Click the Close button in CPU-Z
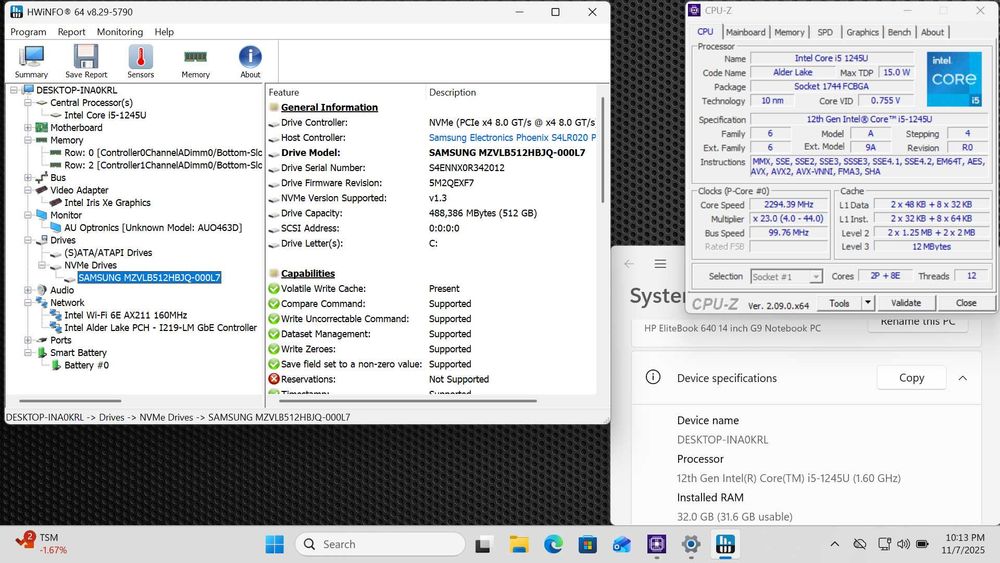The width and height of the screenshot is (1000, 563). [x=966, y=303]
